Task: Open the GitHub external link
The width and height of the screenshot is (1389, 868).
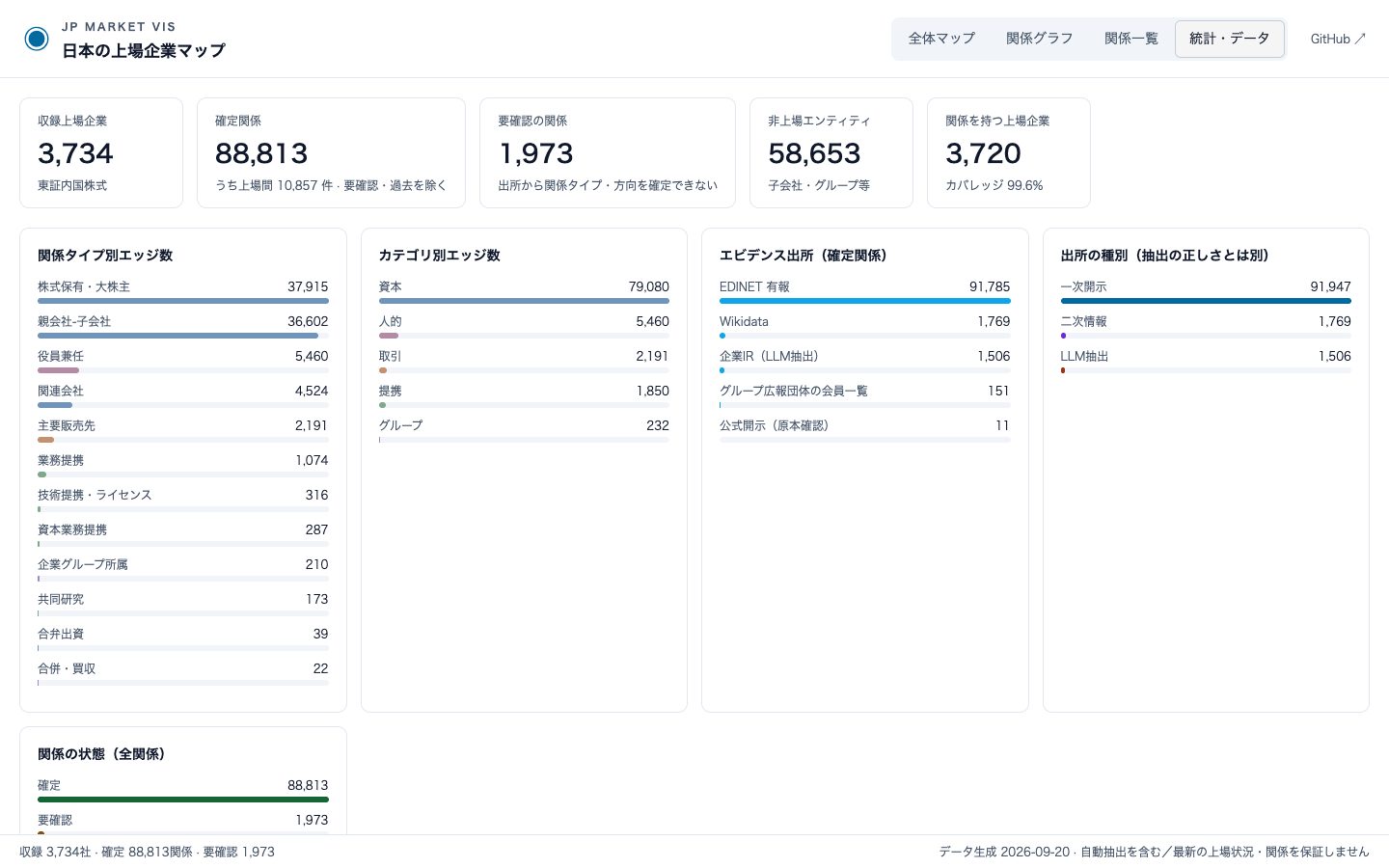Action: 1338,39
